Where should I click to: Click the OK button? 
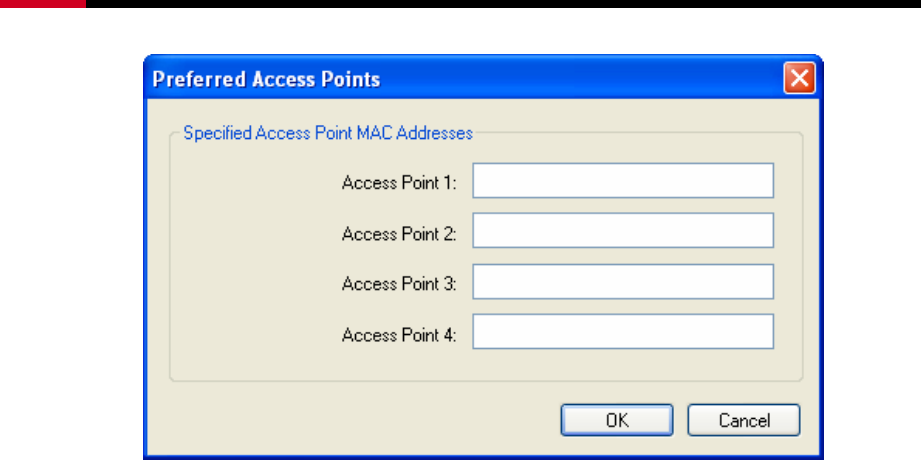[617, 420]
